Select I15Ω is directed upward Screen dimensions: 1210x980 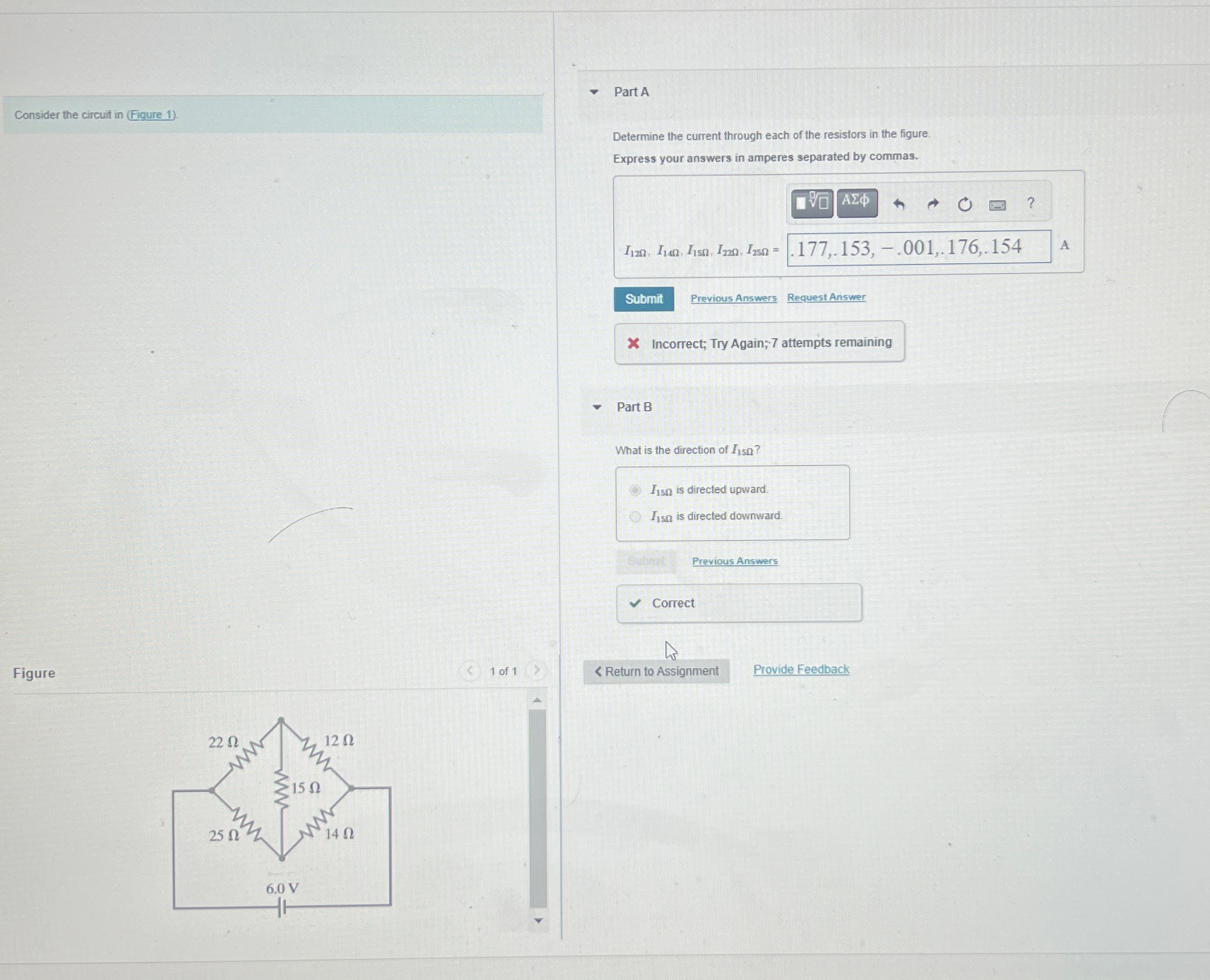click(635, 490)
